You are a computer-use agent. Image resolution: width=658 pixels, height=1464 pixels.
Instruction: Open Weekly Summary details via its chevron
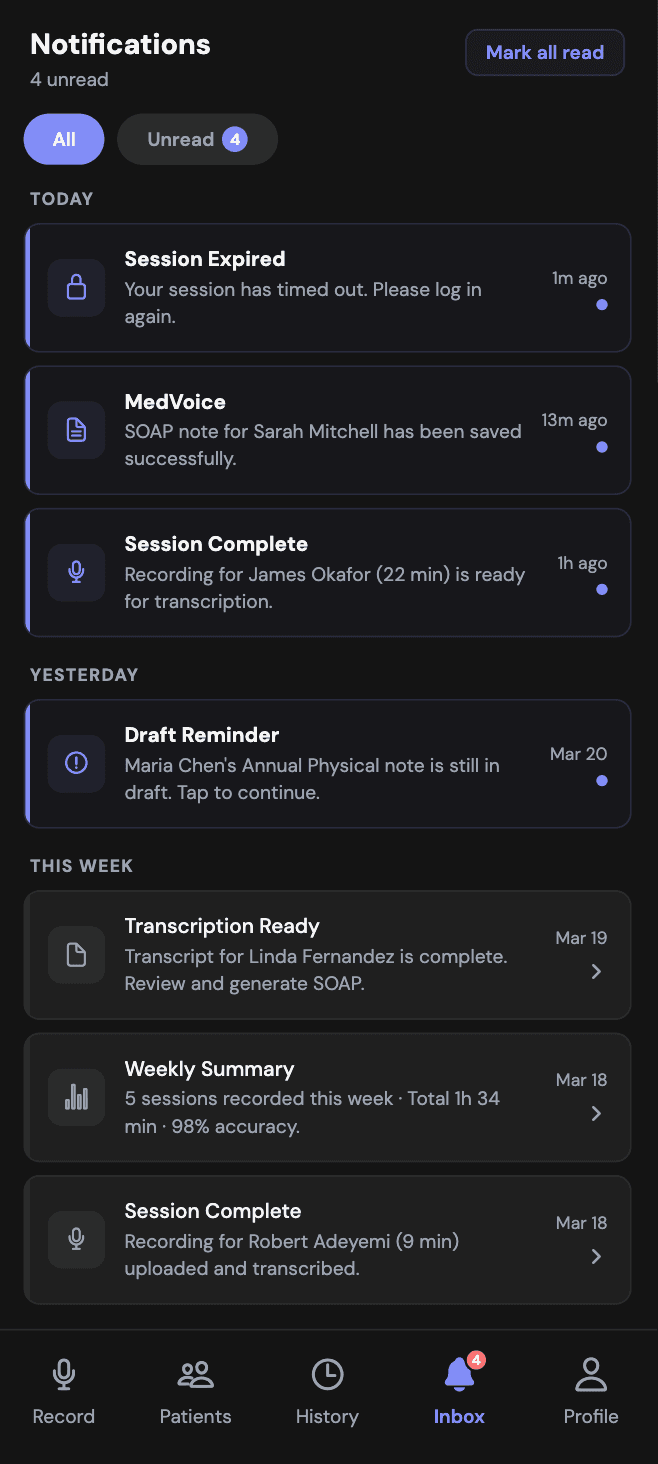pos(596,1113)
